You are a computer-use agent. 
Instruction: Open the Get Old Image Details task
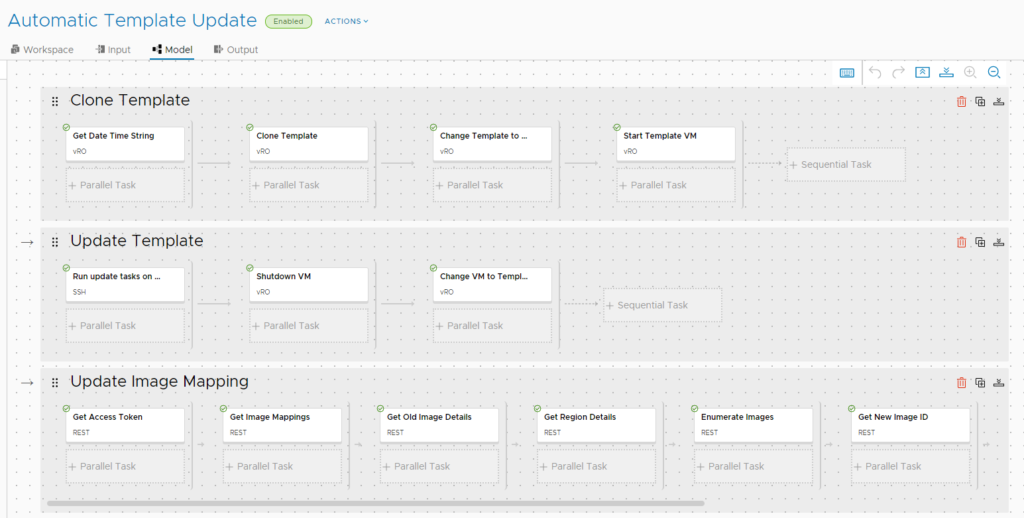pyautogui.click(x=439, y=425)
